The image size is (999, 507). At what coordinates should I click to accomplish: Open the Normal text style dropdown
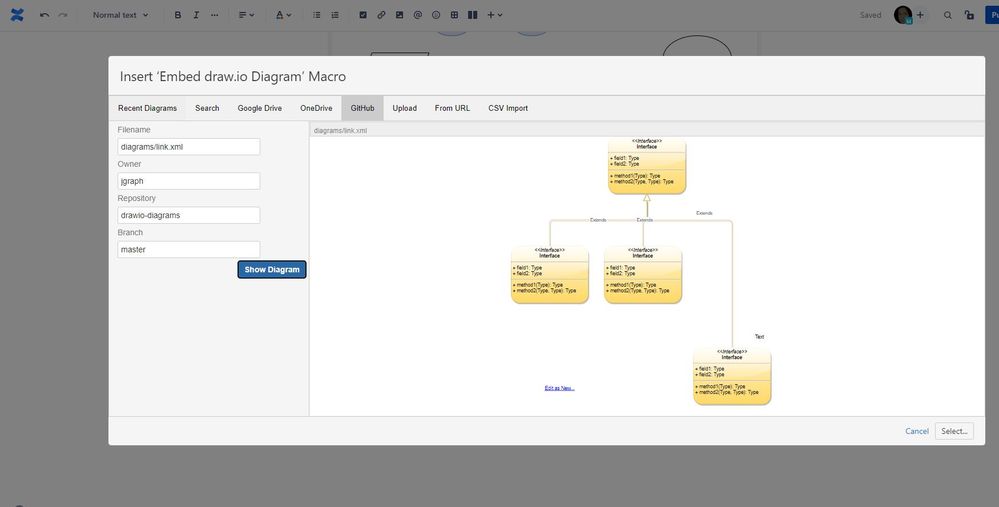120,15
